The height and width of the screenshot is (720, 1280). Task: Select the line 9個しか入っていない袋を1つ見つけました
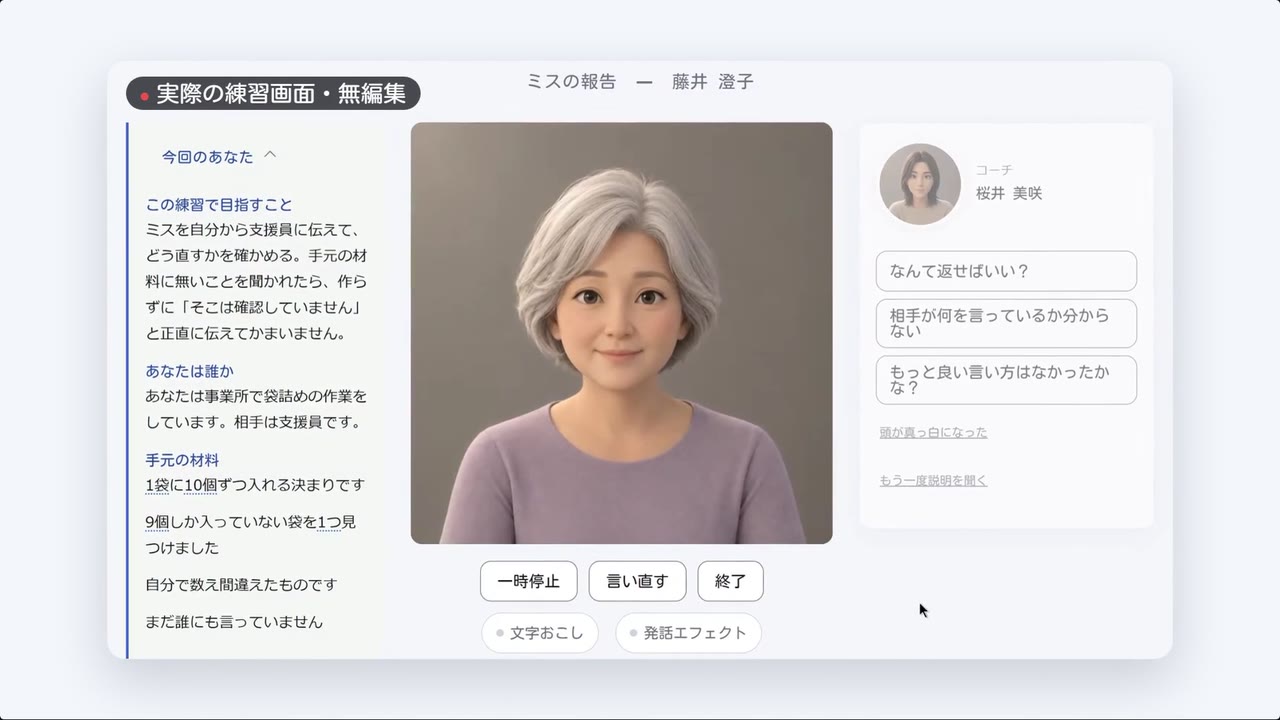(x=251, y=535)
